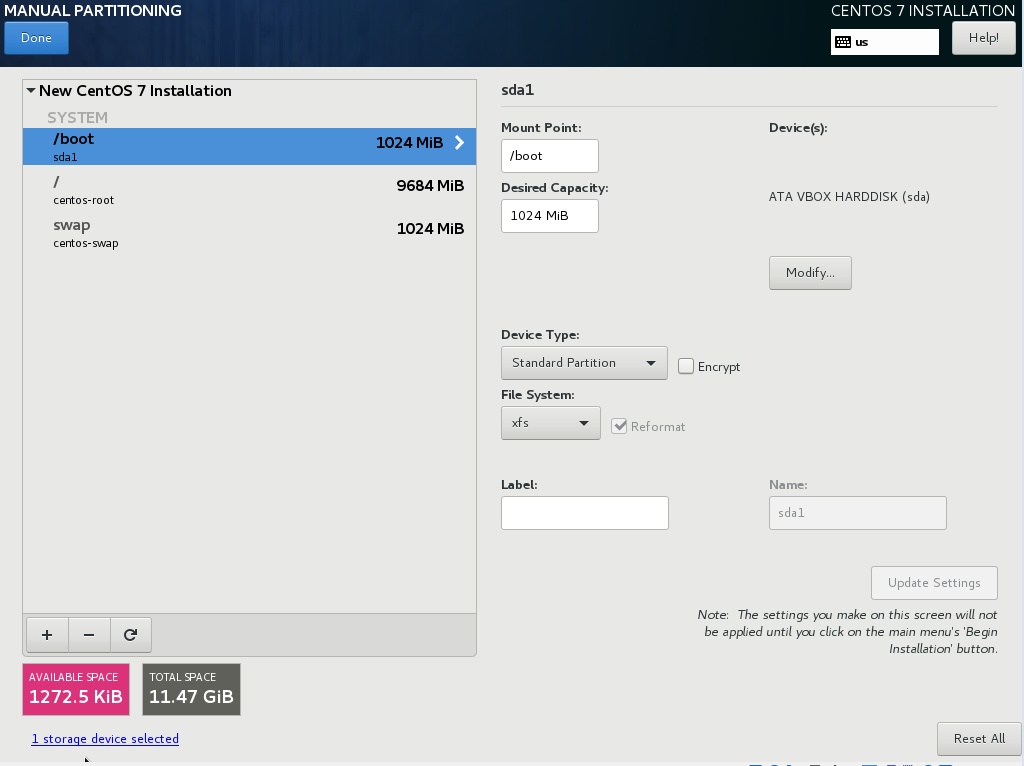Select the swap centos-swap partition
Screen dimensions: 1024x766
[x=249, y=233]
